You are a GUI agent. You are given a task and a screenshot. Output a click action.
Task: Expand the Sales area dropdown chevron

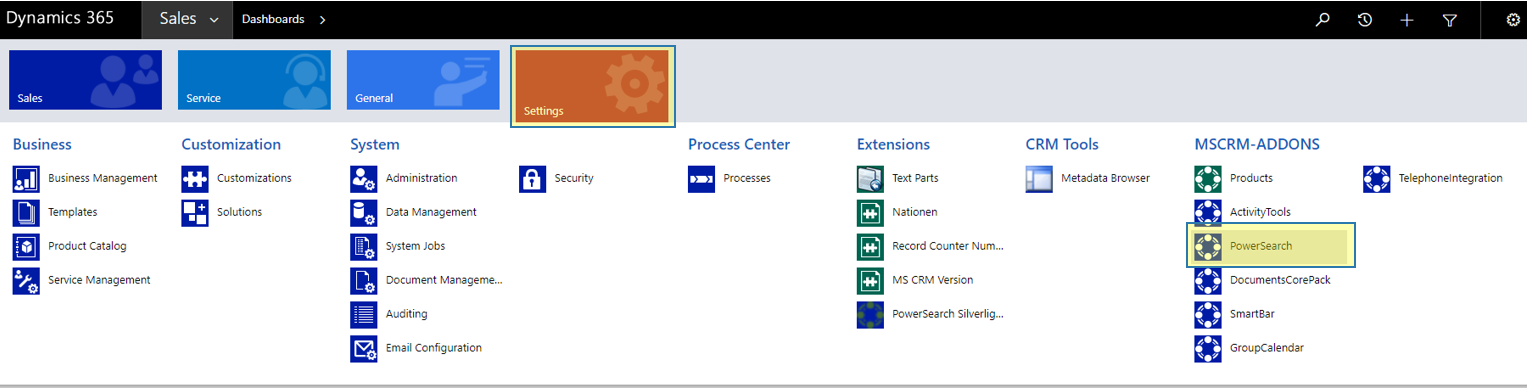[x=215, y=20]
